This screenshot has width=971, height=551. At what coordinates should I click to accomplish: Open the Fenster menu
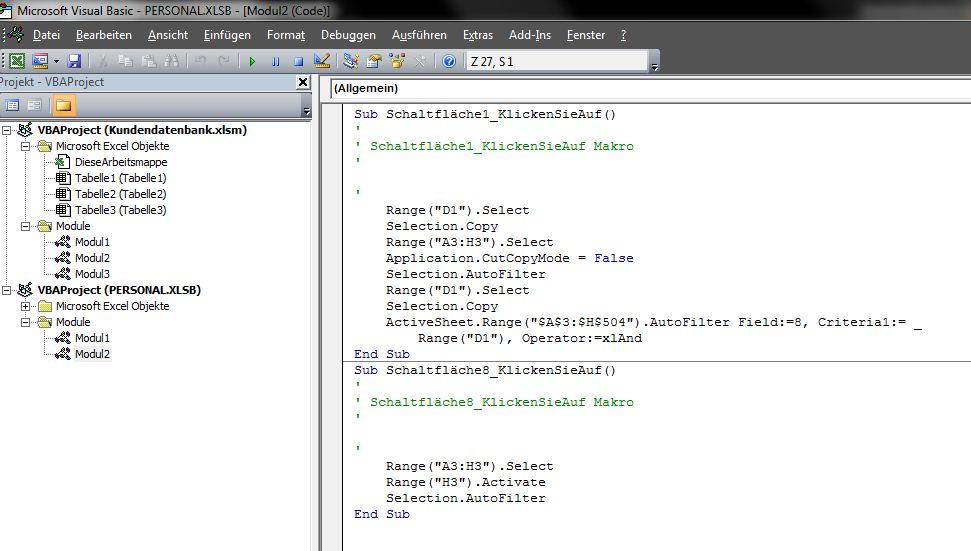click(x=586, y=35)
